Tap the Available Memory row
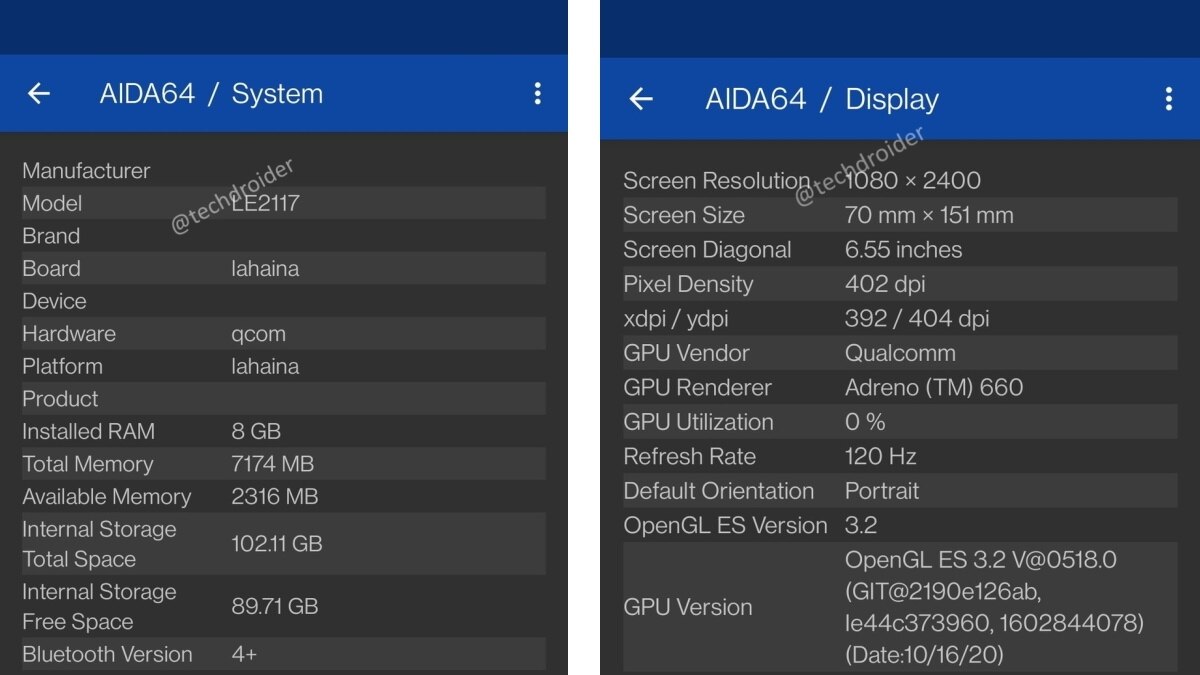 pyautogui.click(x=283, y=497)
